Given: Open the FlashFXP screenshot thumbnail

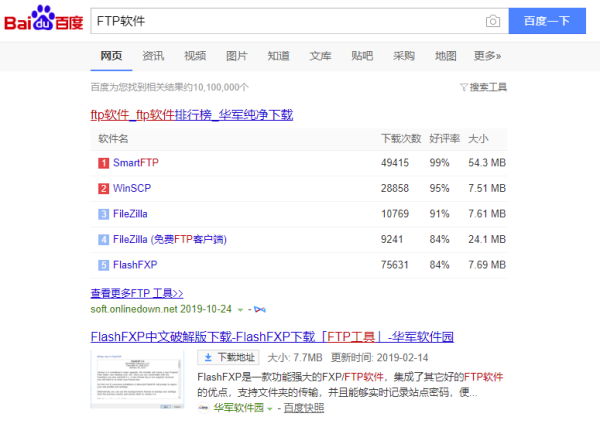Looking at the screenshot, I should [x=137, y=380].
